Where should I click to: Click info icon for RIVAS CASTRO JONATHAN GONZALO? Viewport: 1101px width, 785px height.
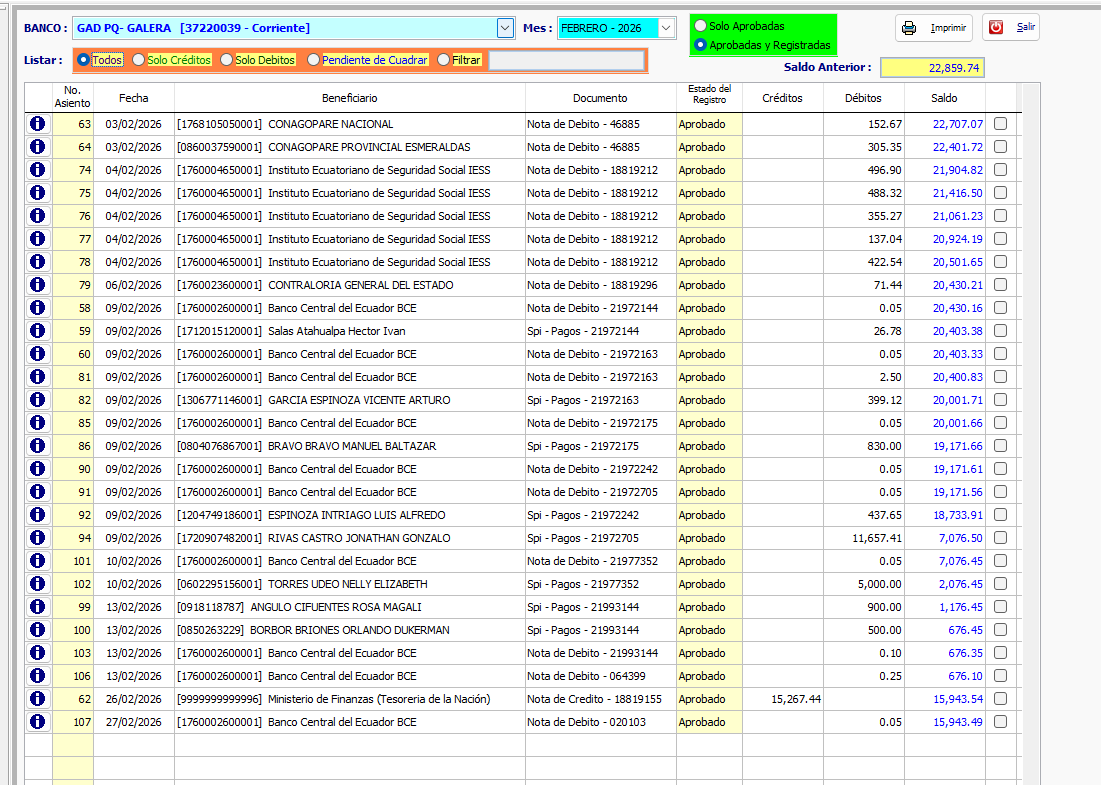(x=38, y=538)
